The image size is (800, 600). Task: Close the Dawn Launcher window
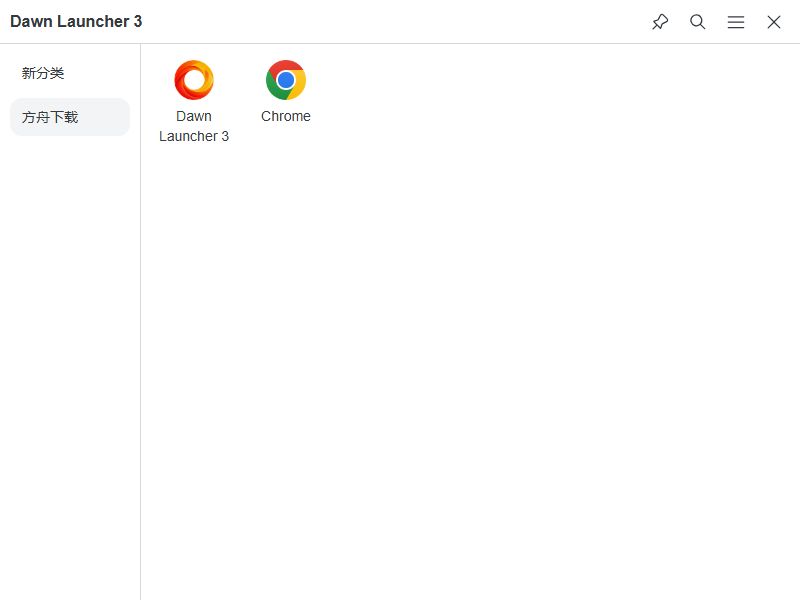pos(774,22)
